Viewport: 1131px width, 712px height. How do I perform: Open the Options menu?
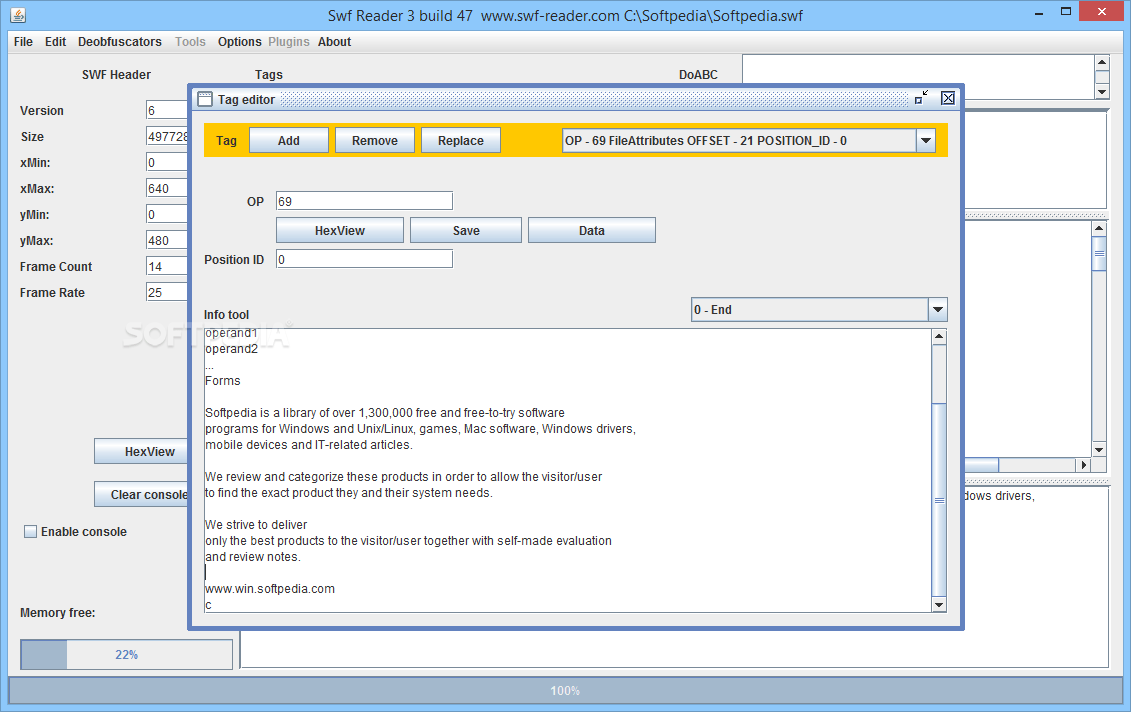coord(239,42)
